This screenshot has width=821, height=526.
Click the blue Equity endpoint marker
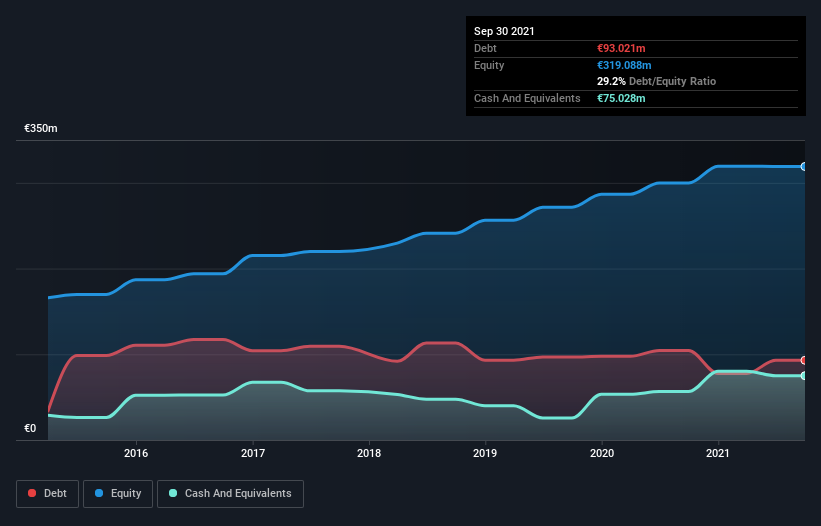[804, 166]
